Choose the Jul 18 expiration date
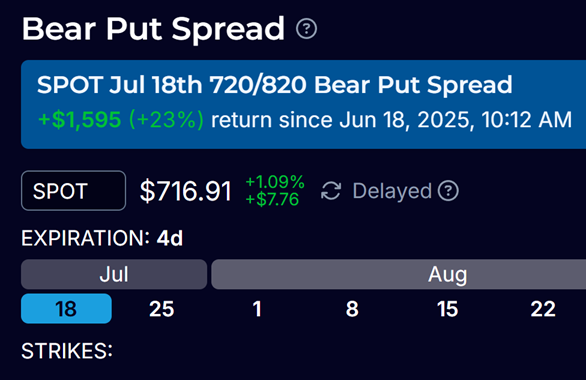The width and height of the screenshot is (586, 380). [x=66, y=309]
